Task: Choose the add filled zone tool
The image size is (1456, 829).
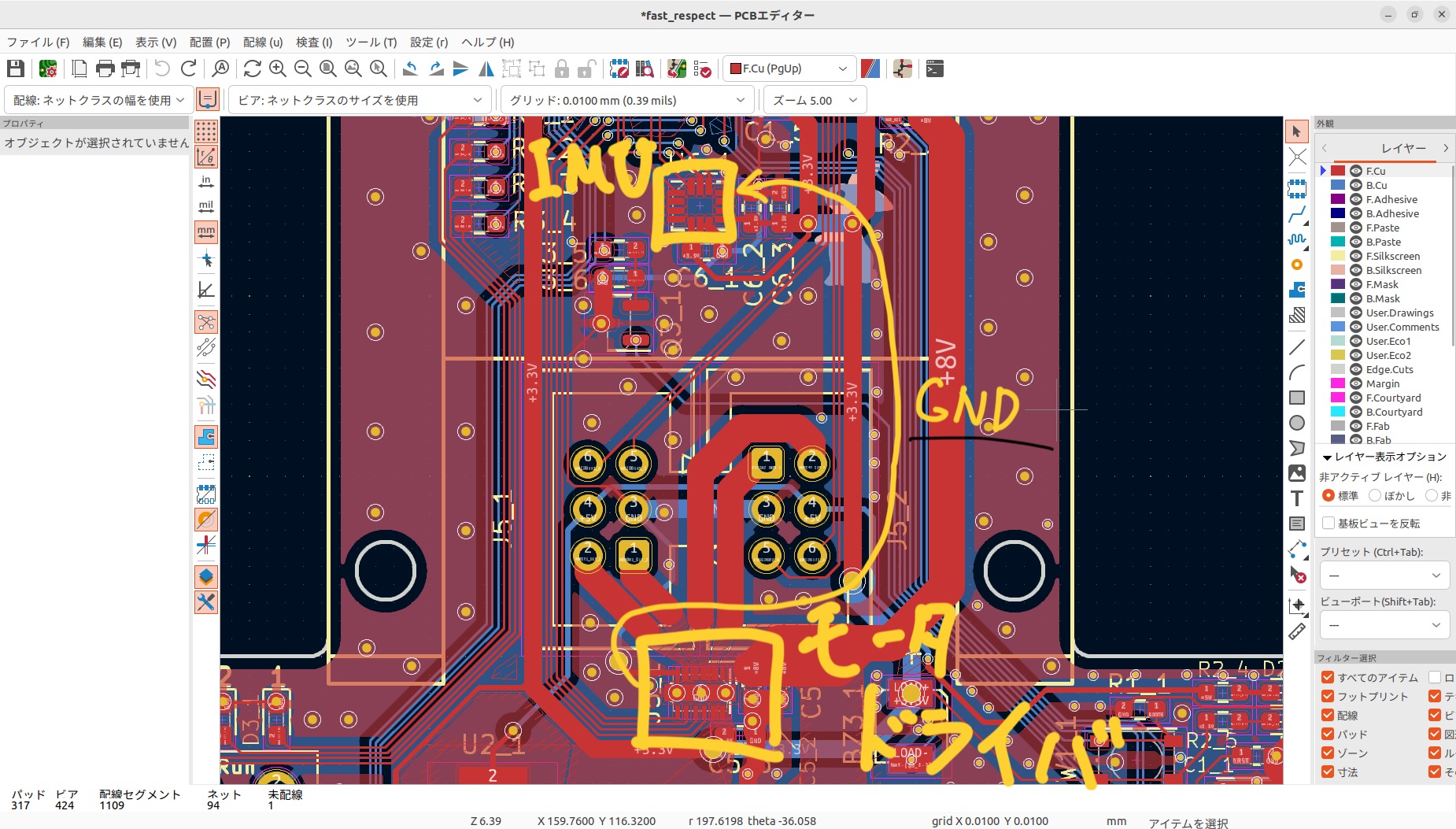Action: 1297,290
